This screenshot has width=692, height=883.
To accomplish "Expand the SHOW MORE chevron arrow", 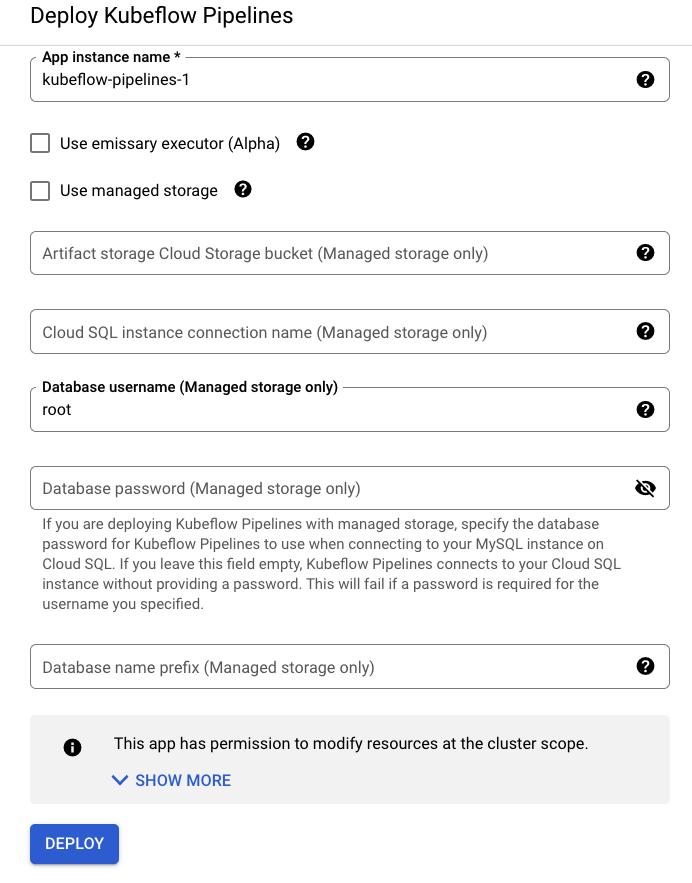I will point(120,780).
